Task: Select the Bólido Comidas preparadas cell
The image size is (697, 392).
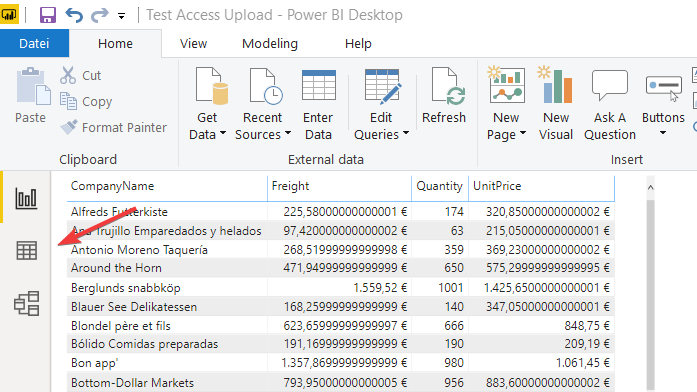Action: click(167, 344)
